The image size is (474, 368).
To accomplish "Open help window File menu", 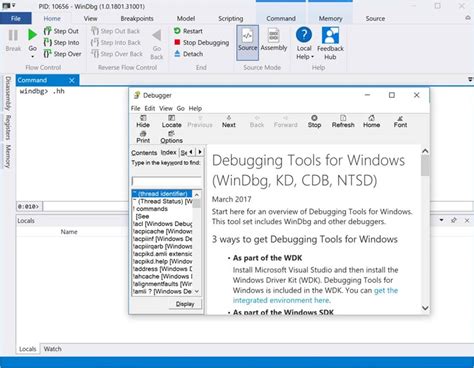I will [x=135, y=108].
